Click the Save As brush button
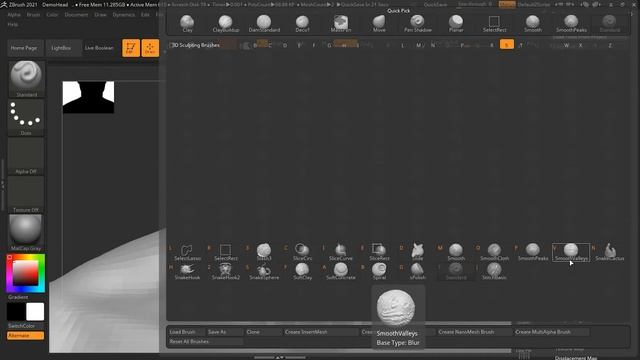 224,332
